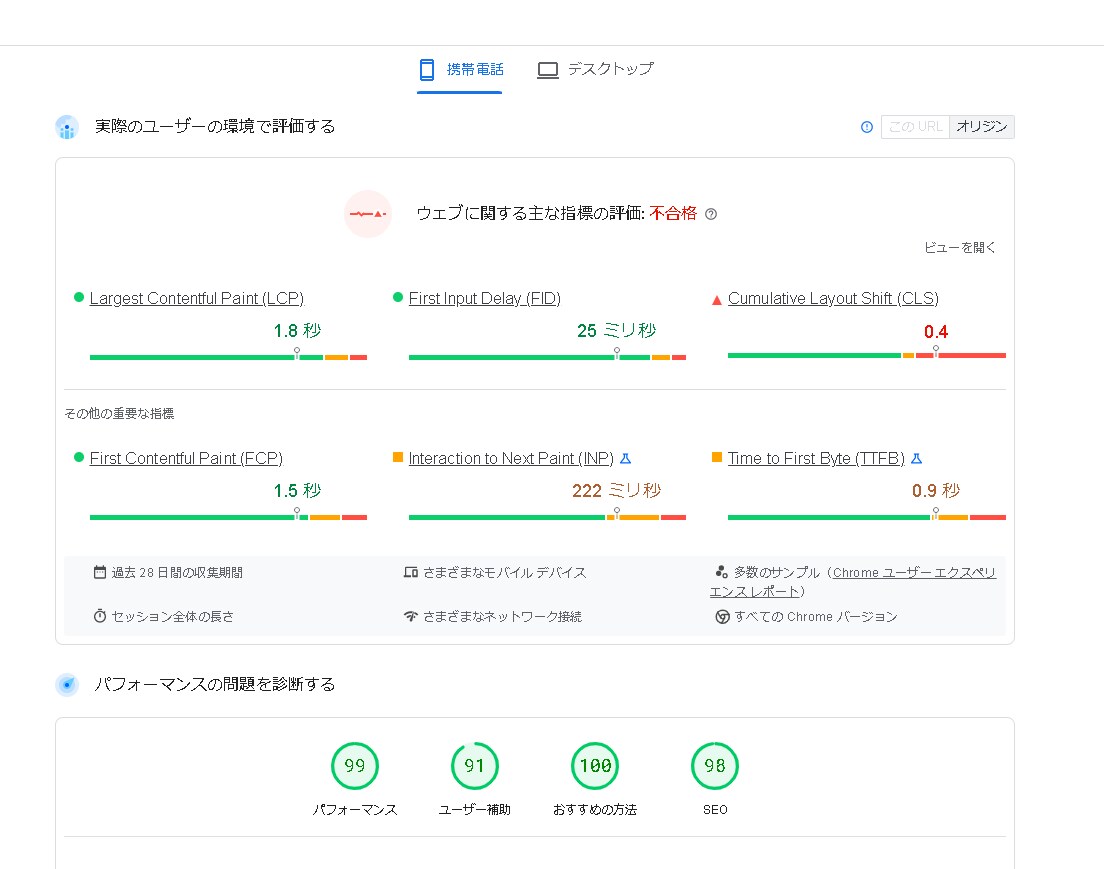Click すべての Chrome バージョン text
The height and width of the screenshot is (869, 1104).
(x=815, y=617)
